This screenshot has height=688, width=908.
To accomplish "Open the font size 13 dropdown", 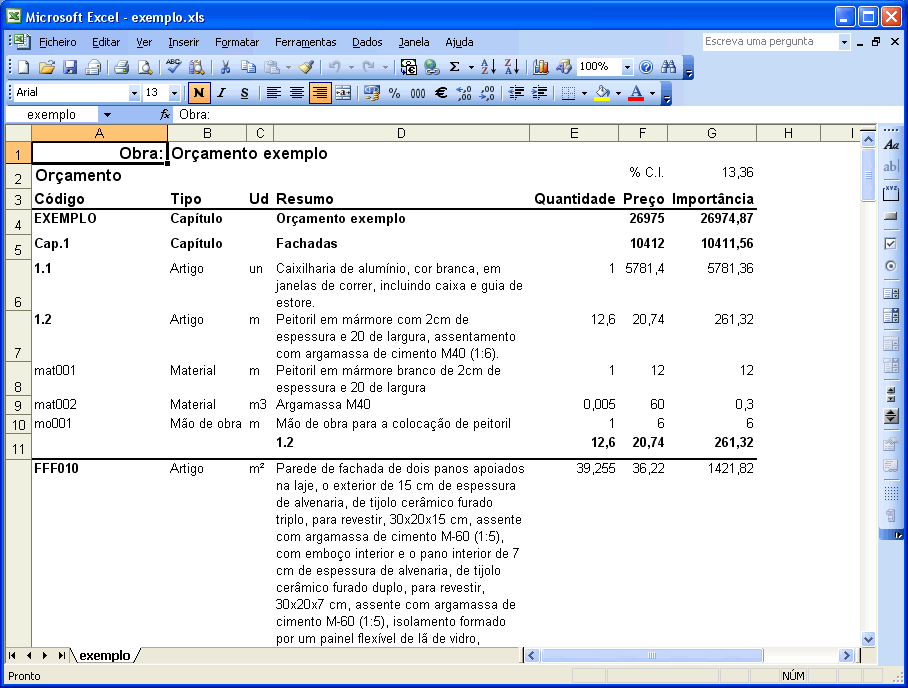I will 174,93.
